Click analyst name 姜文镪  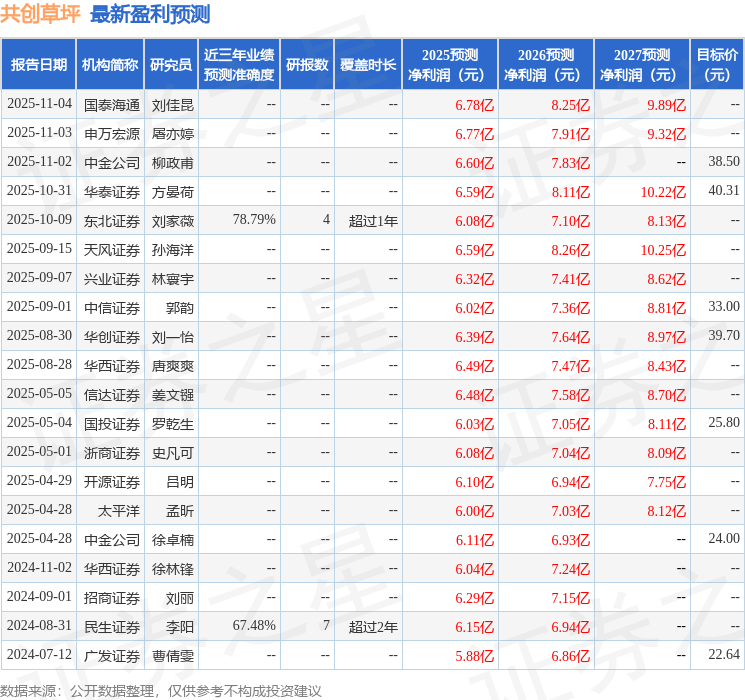pos(173,395)
